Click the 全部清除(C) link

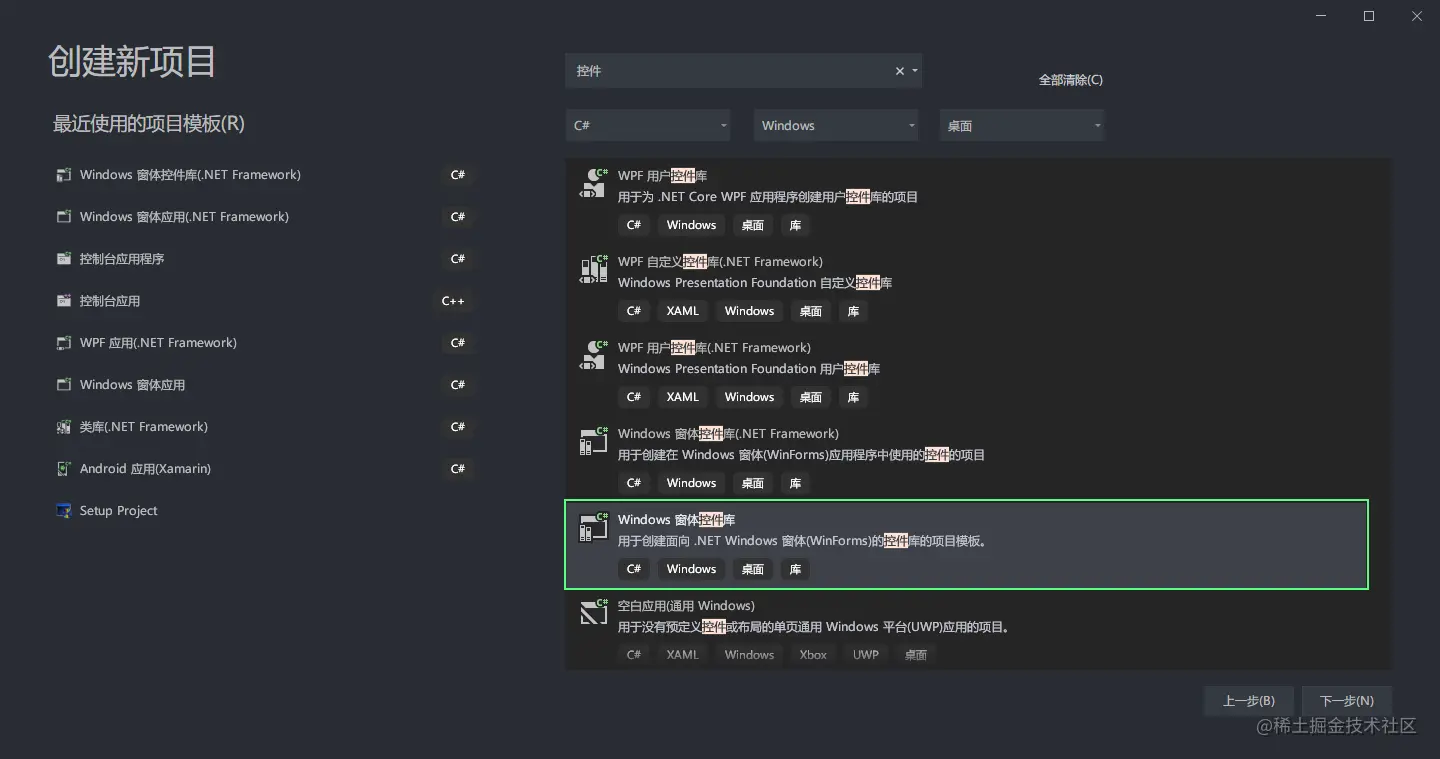click(1071, 80)
